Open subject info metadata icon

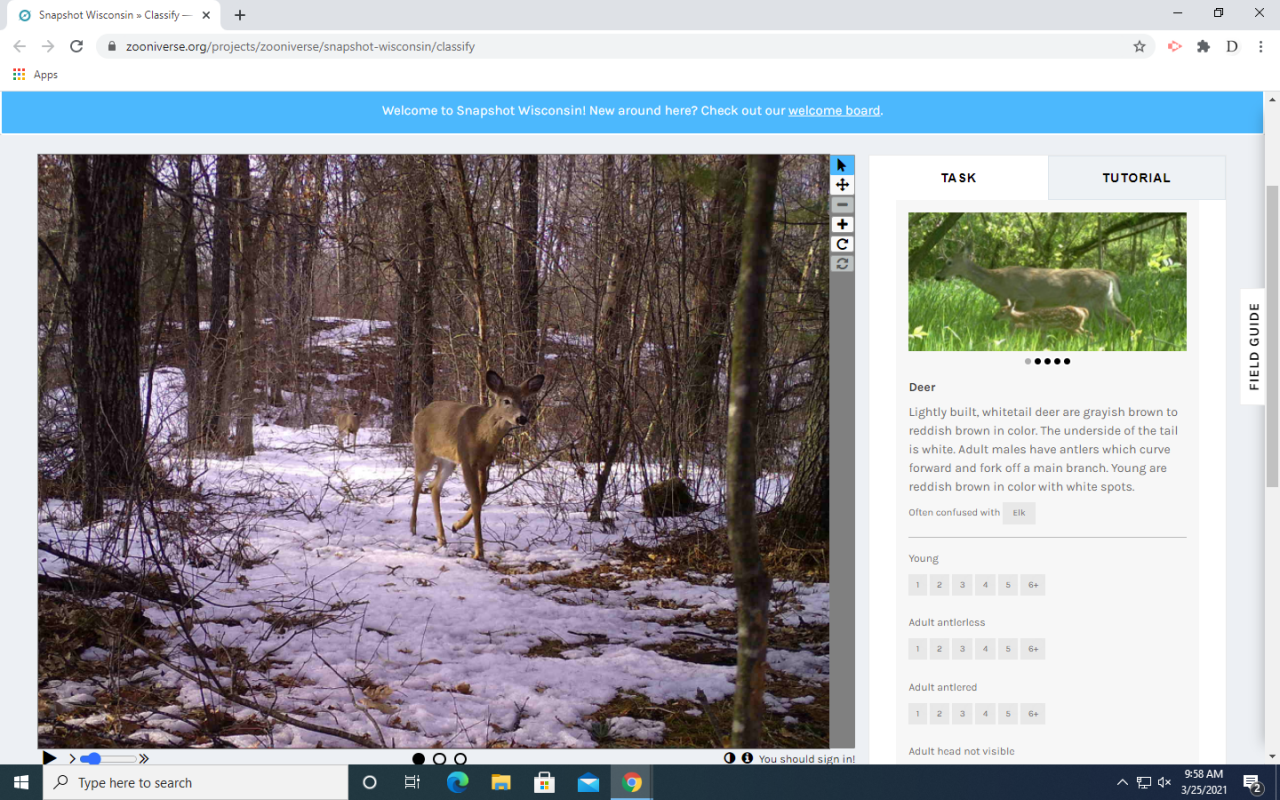click(x=746, y=758)
